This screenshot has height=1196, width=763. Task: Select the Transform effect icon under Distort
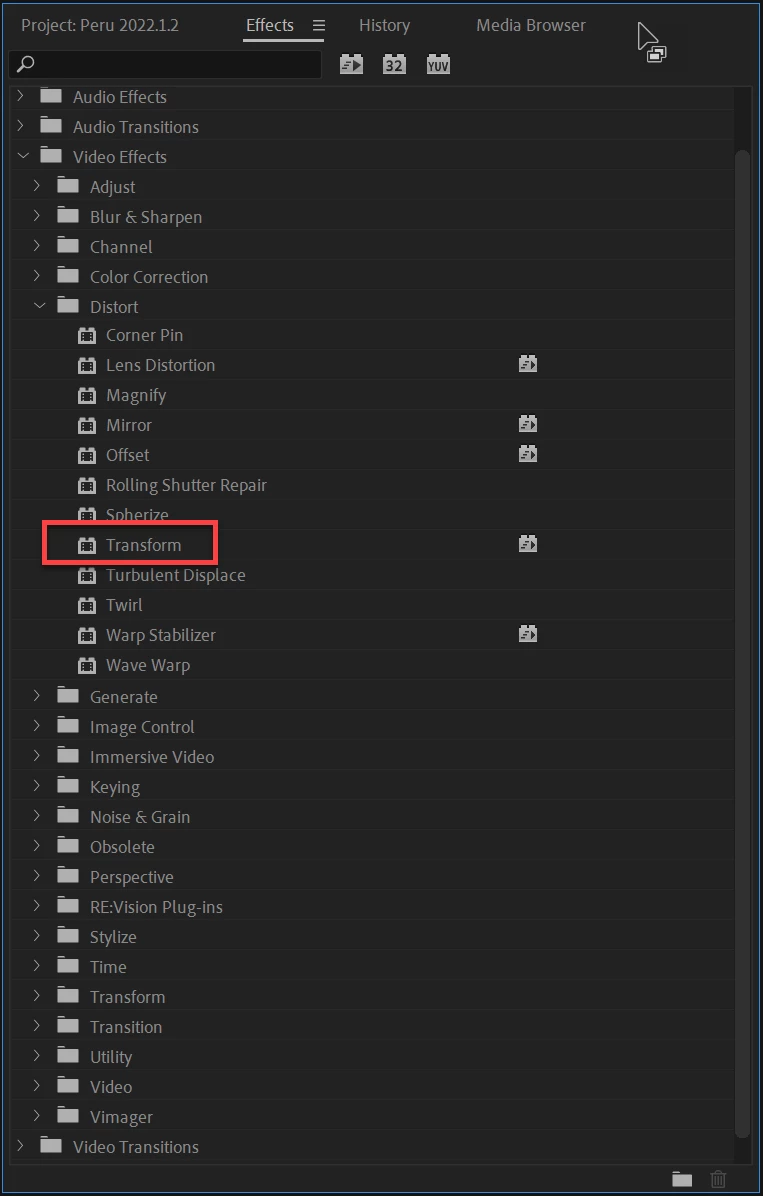(87, 545)
